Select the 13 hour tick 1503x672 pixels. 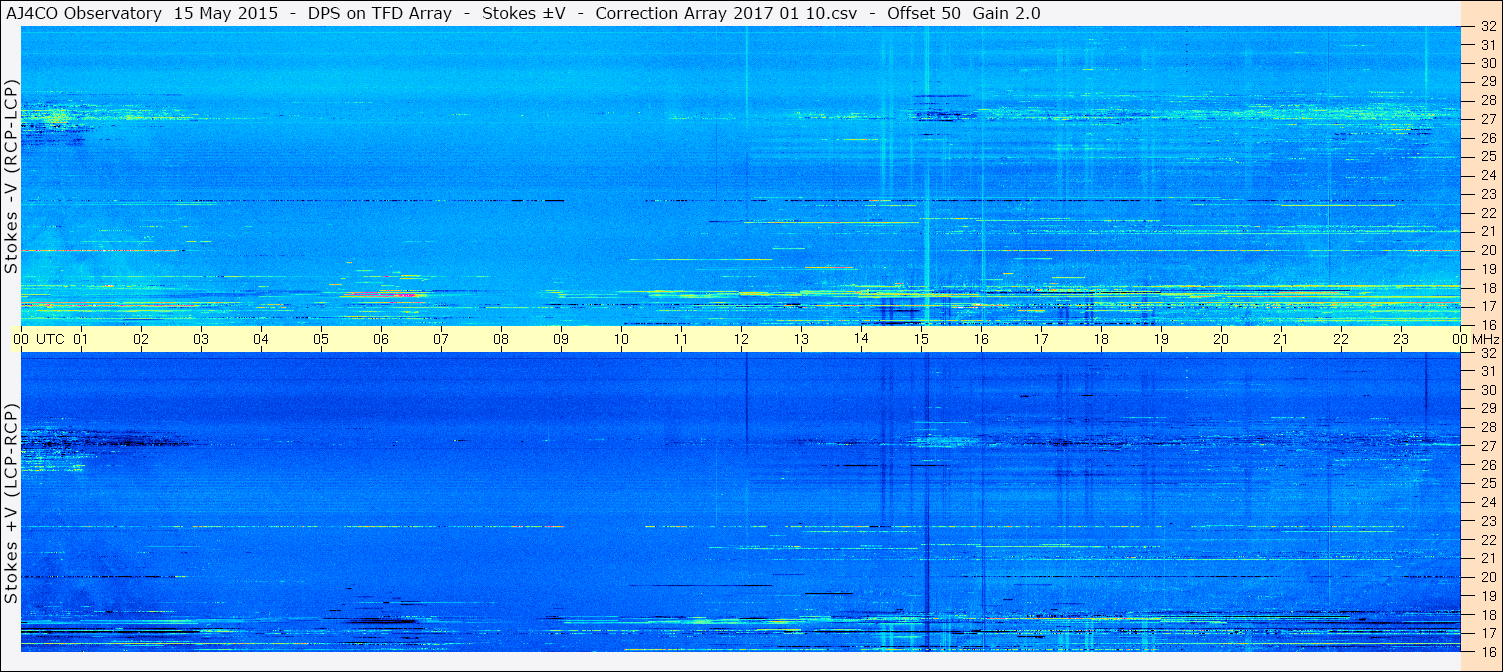[x=801, y=340]
